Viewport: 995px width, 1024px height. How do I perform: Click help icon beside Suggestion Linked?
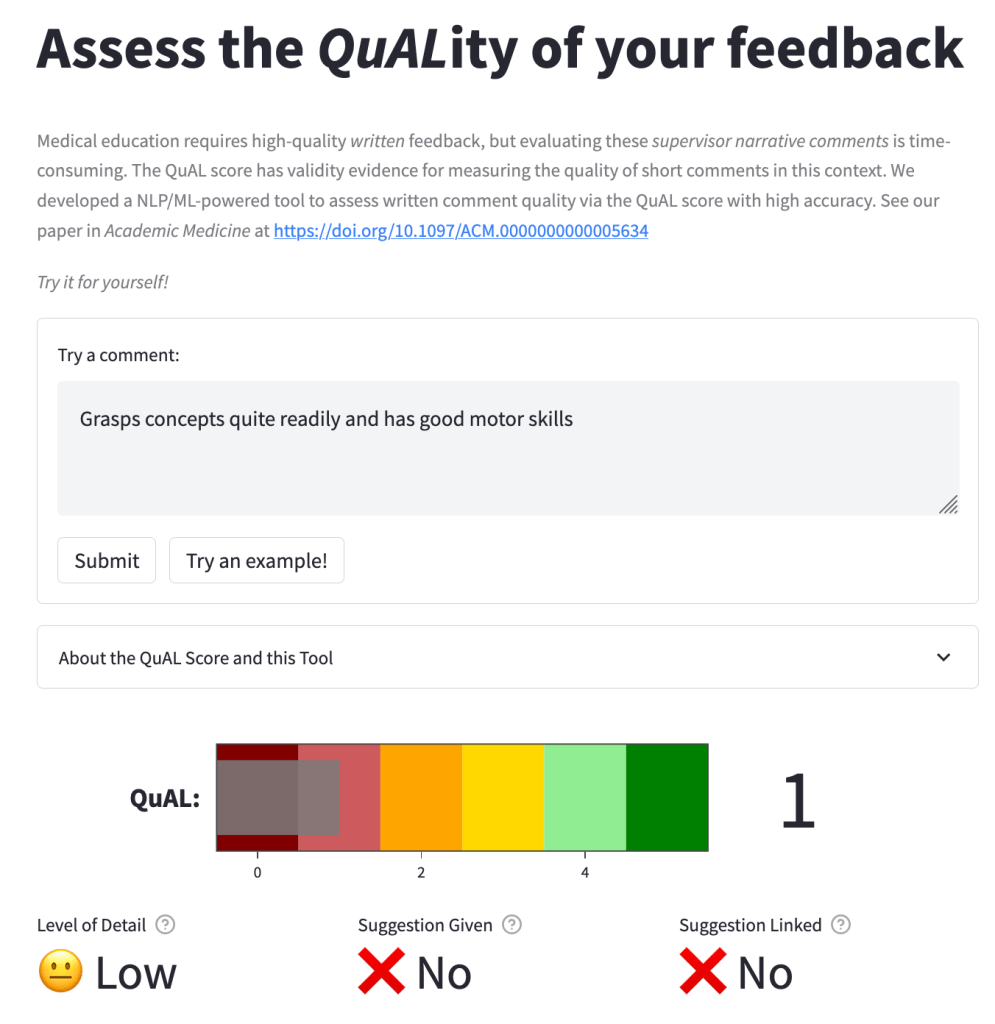tap(841, 925)
